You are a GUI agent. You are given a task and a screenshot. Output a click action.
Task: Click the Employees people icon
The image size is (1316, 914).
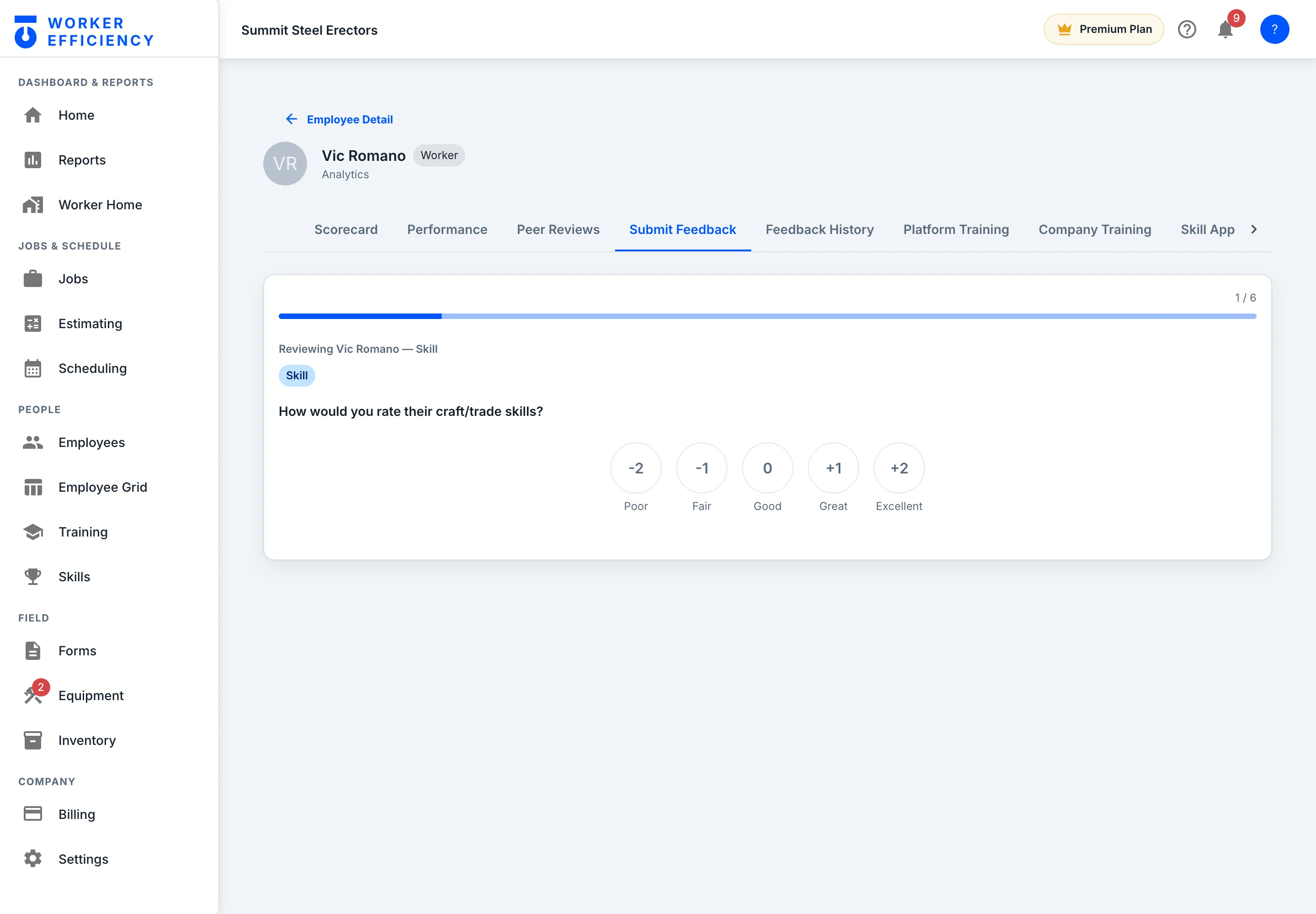[x=32, y=442]
